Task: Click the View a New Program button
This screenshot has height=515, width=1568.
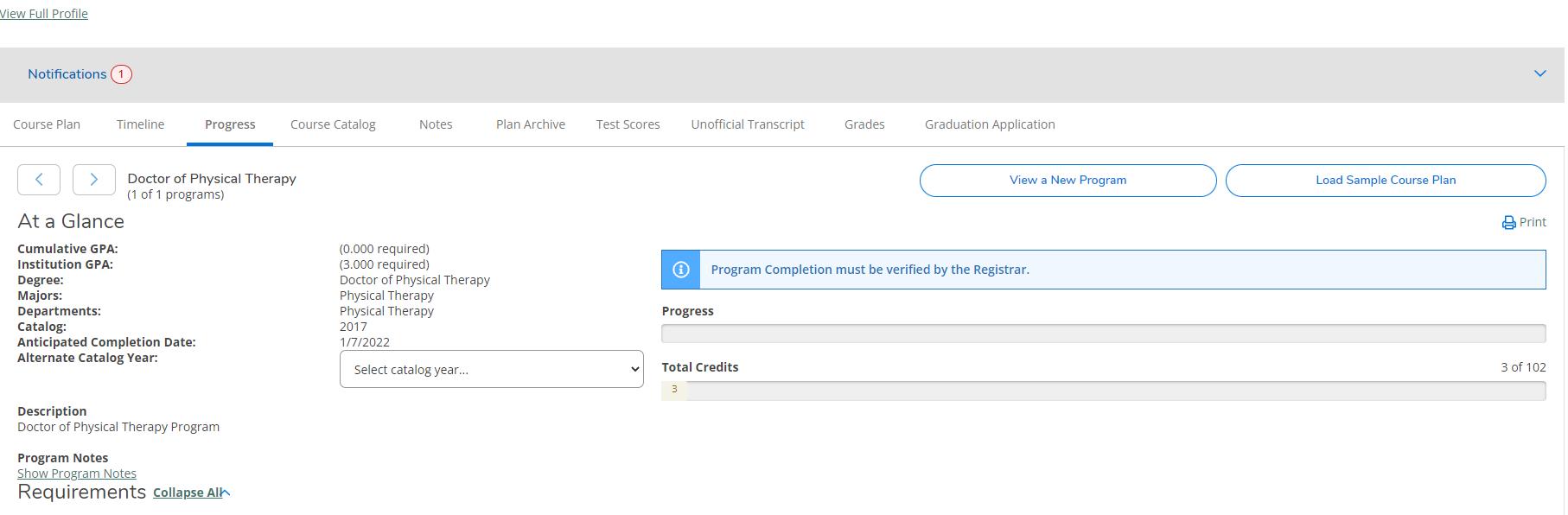Action: click(1068, 181)
